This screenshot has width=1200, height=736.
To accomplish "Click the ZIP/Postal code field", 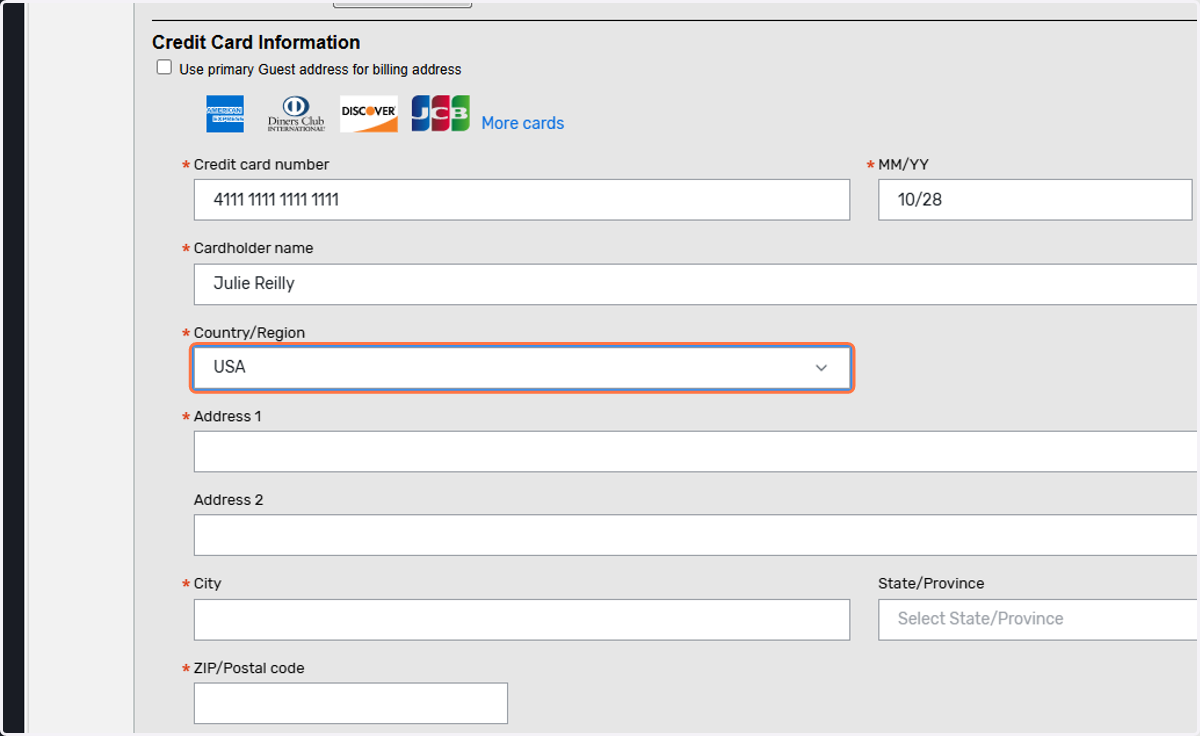I will [x=351, y=703].
